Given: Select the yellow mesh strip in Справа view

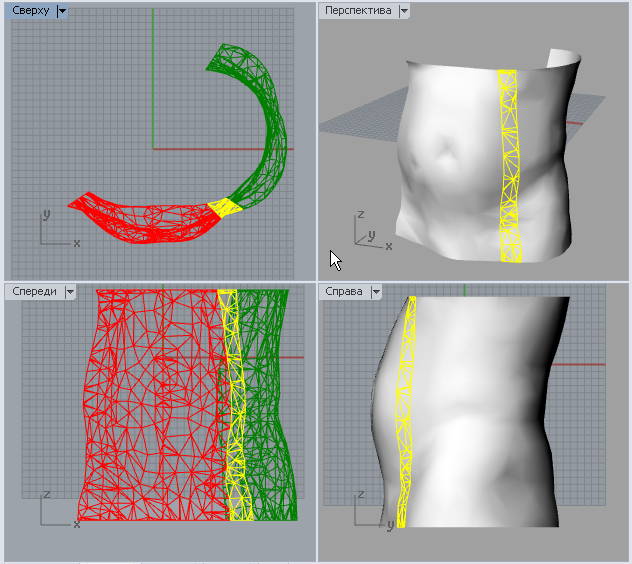Looking at the screenshot, I should pyautogui.click(x=405, y=411).
